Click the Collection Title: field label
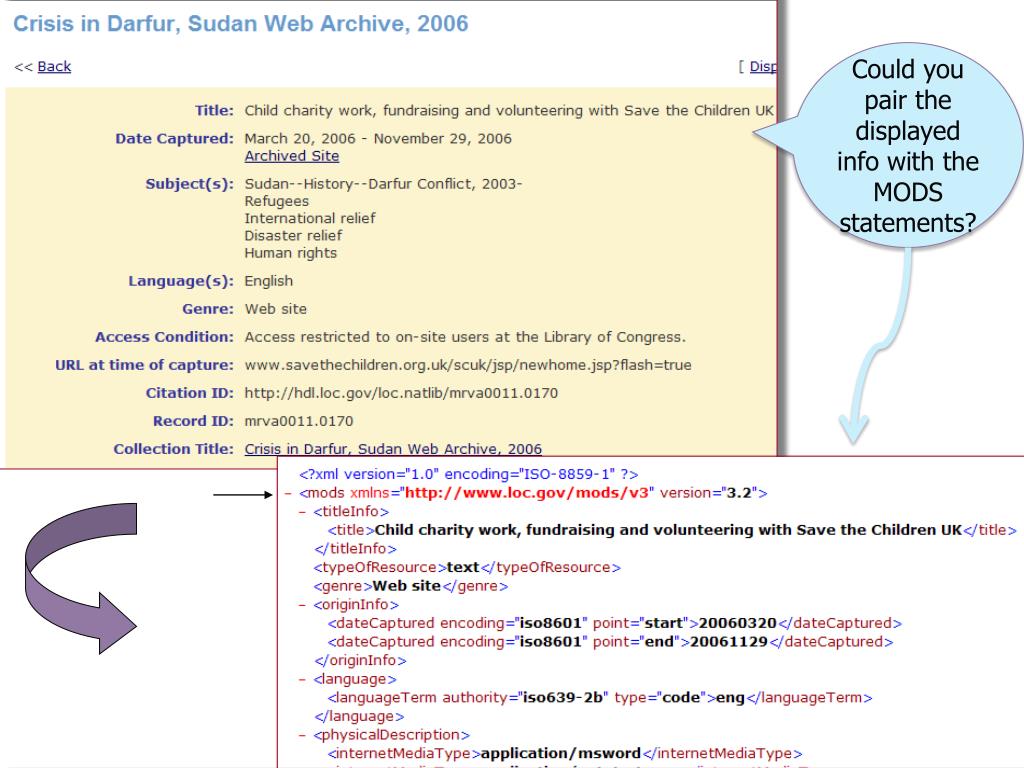The width and height of the screenshot is (1024, 768). (x=174, y=449)
